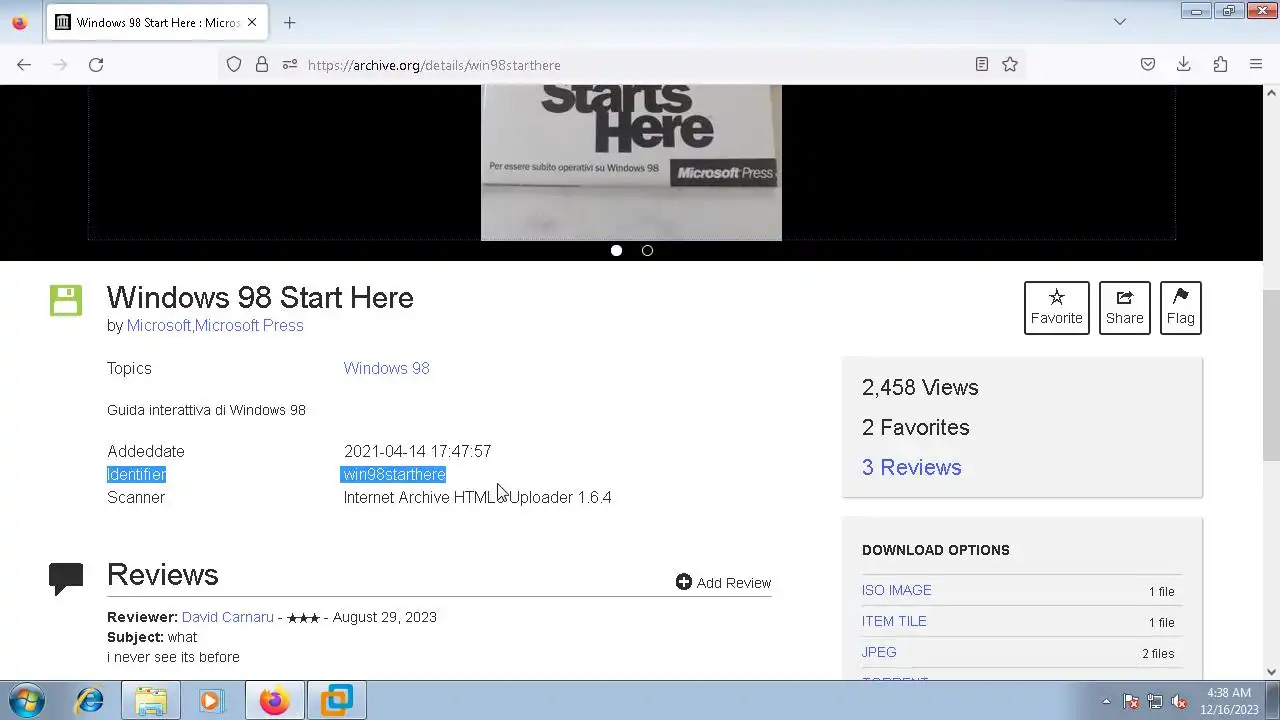Click the green software floppy disk icon
This screenshot has height=720, width=1280.
(x=66, y=300)
